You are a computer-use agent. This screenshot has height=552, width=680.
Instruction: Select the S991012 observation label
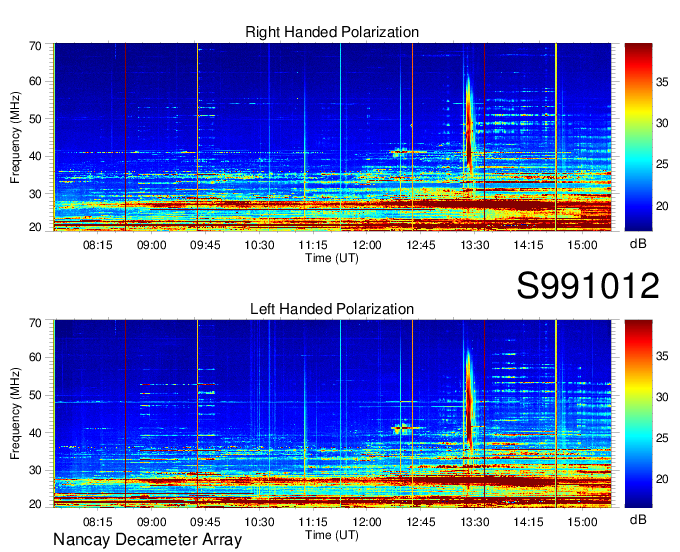(588, 285)
